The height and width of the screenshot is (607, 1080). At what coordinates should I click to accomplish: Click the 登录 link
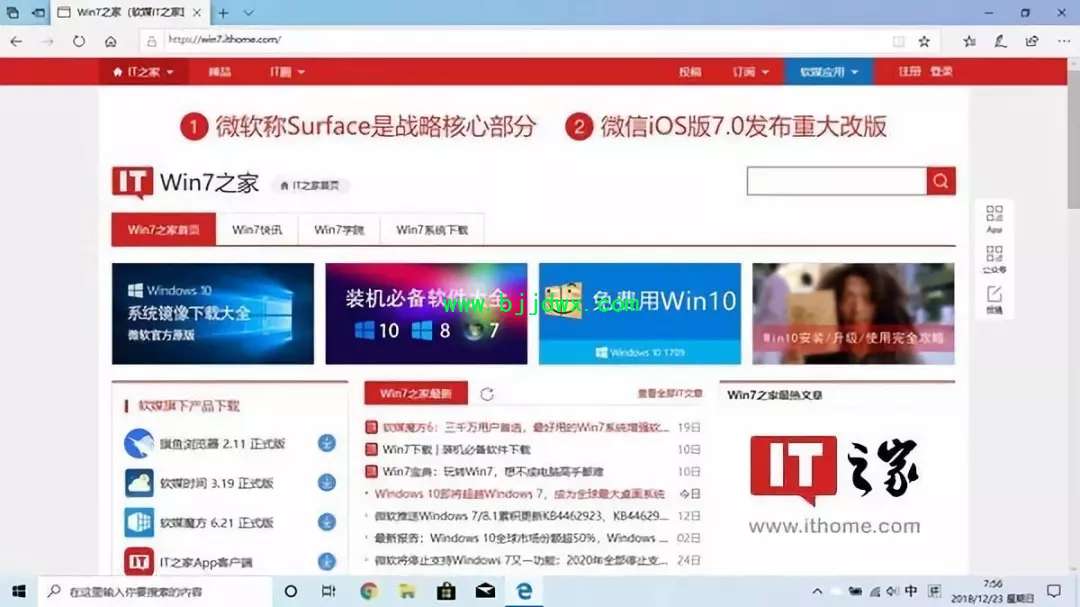coord(942,71)
